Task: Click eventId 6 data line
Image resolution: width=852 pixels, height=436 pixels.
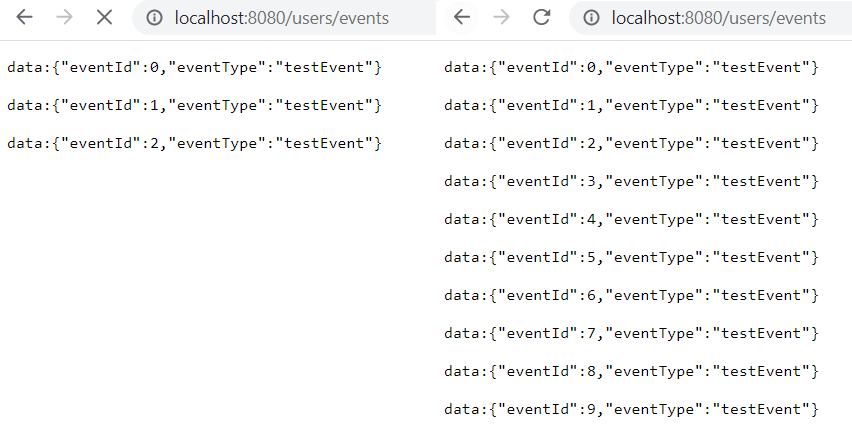Action: click(631, 295)
